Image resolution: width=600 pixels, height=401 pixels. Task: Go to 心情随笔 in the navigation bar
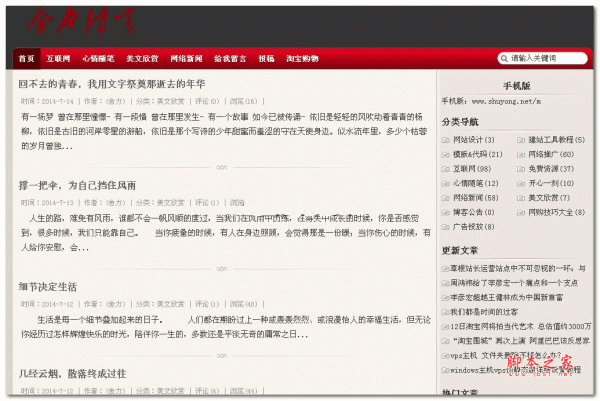point(98,59)
